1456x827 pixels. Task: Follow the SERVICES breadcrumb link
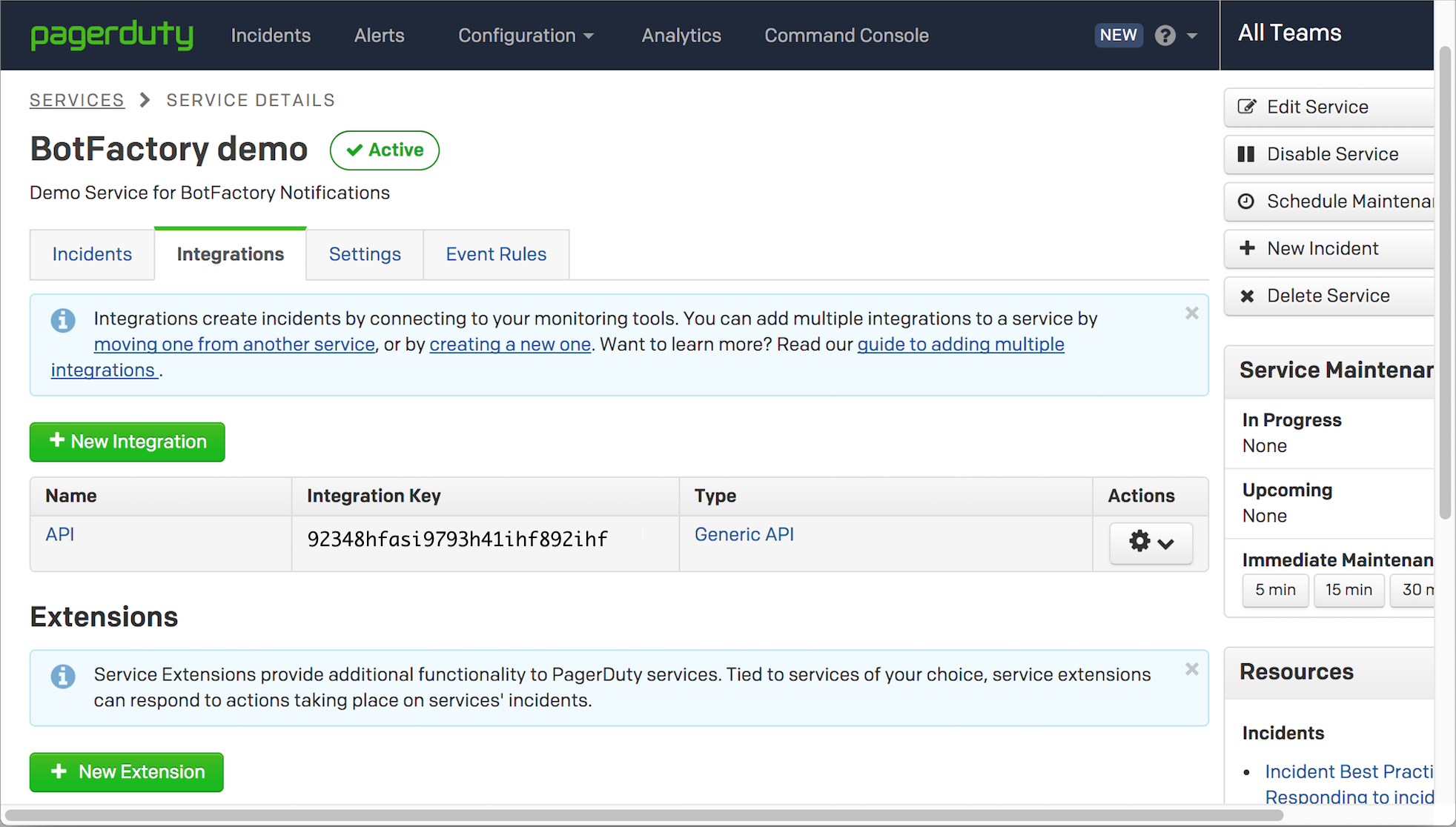coord(76,100)
